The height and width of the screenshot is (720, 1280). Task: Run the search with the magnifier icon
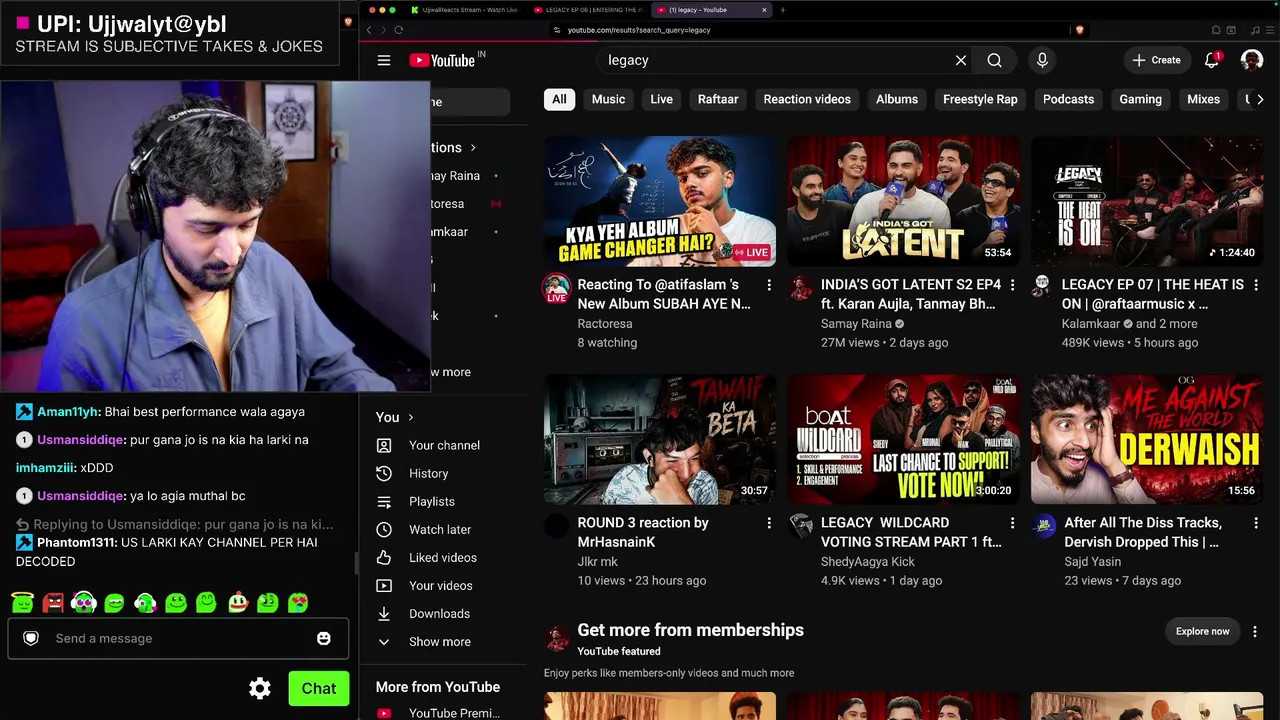(x=994, y=60)
